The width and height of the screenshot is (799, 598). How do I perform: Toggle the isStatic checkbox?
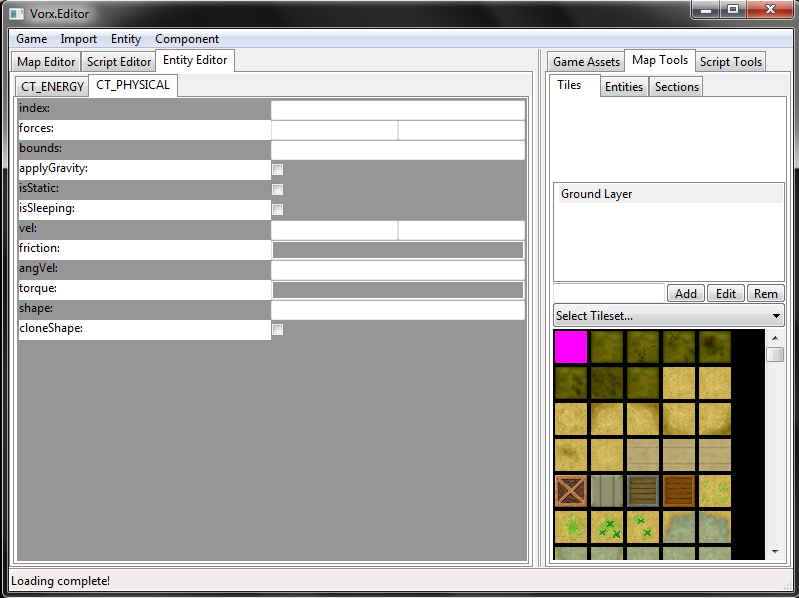coord(278,190)
